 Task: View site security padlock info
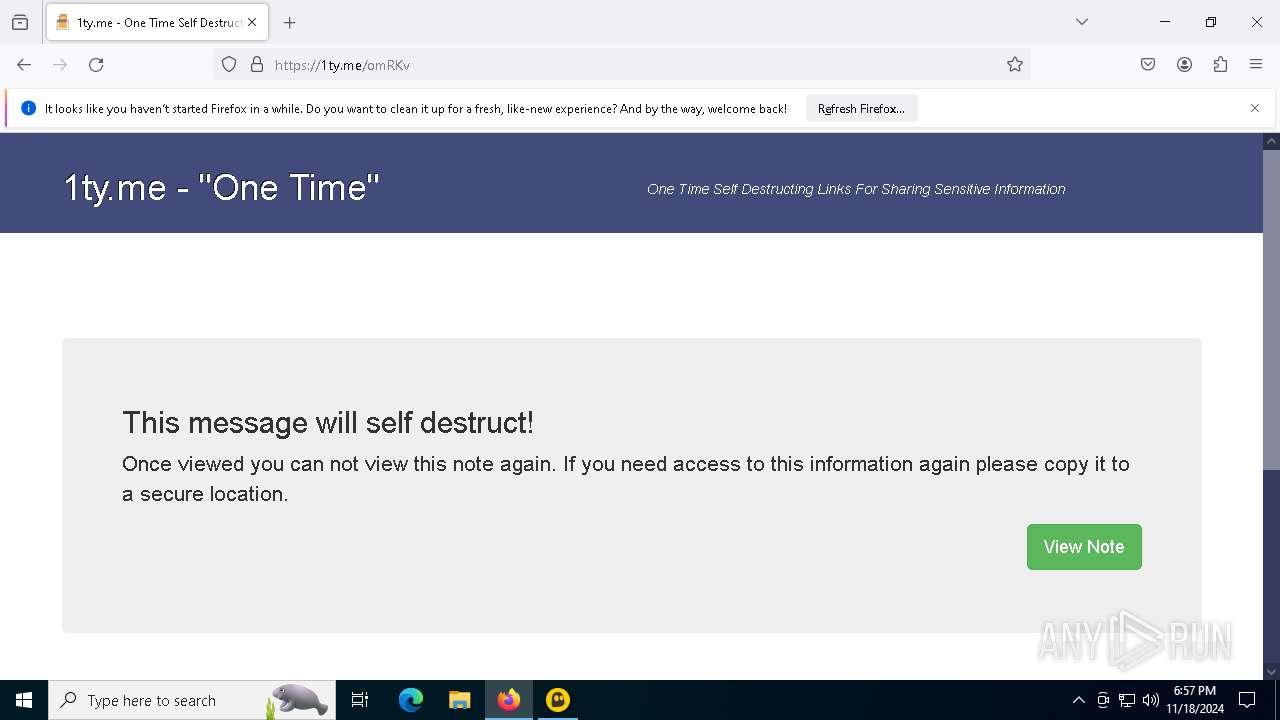pyautogui.click(x=257, y=65)
